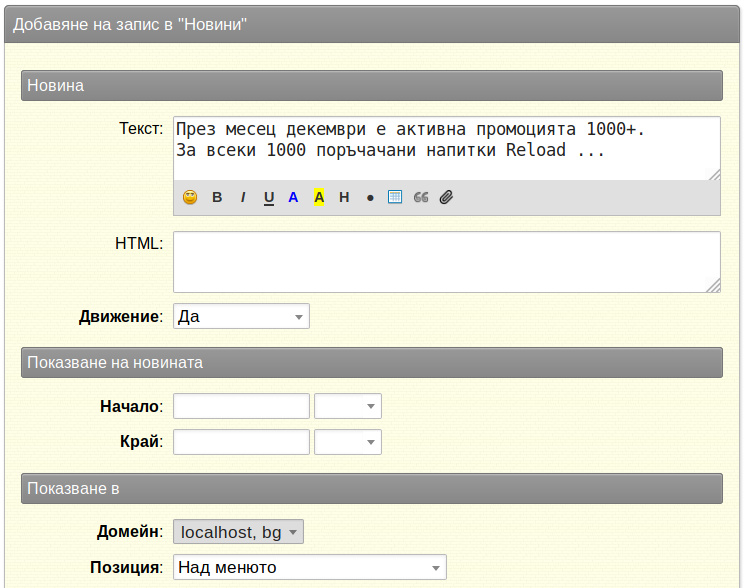Click the Позиция field label
744x588 pixels.
click(x=126, y=568)
